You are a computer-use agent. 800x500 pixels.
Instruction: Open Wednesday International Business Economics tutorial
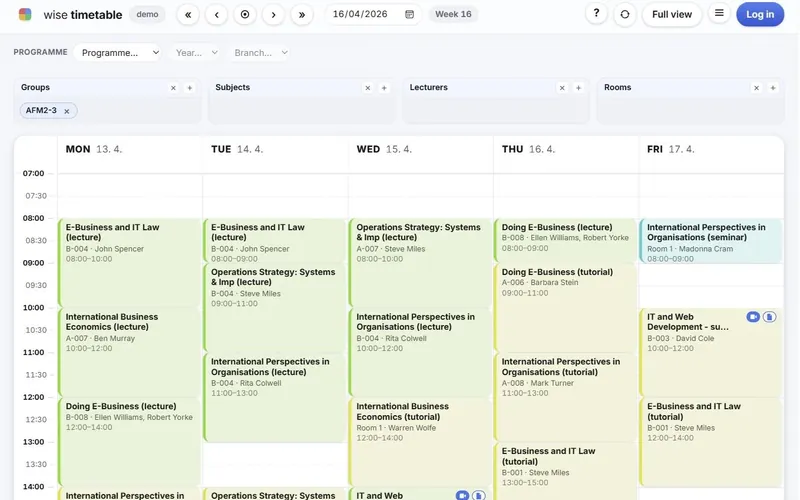[x=420, y=442]
